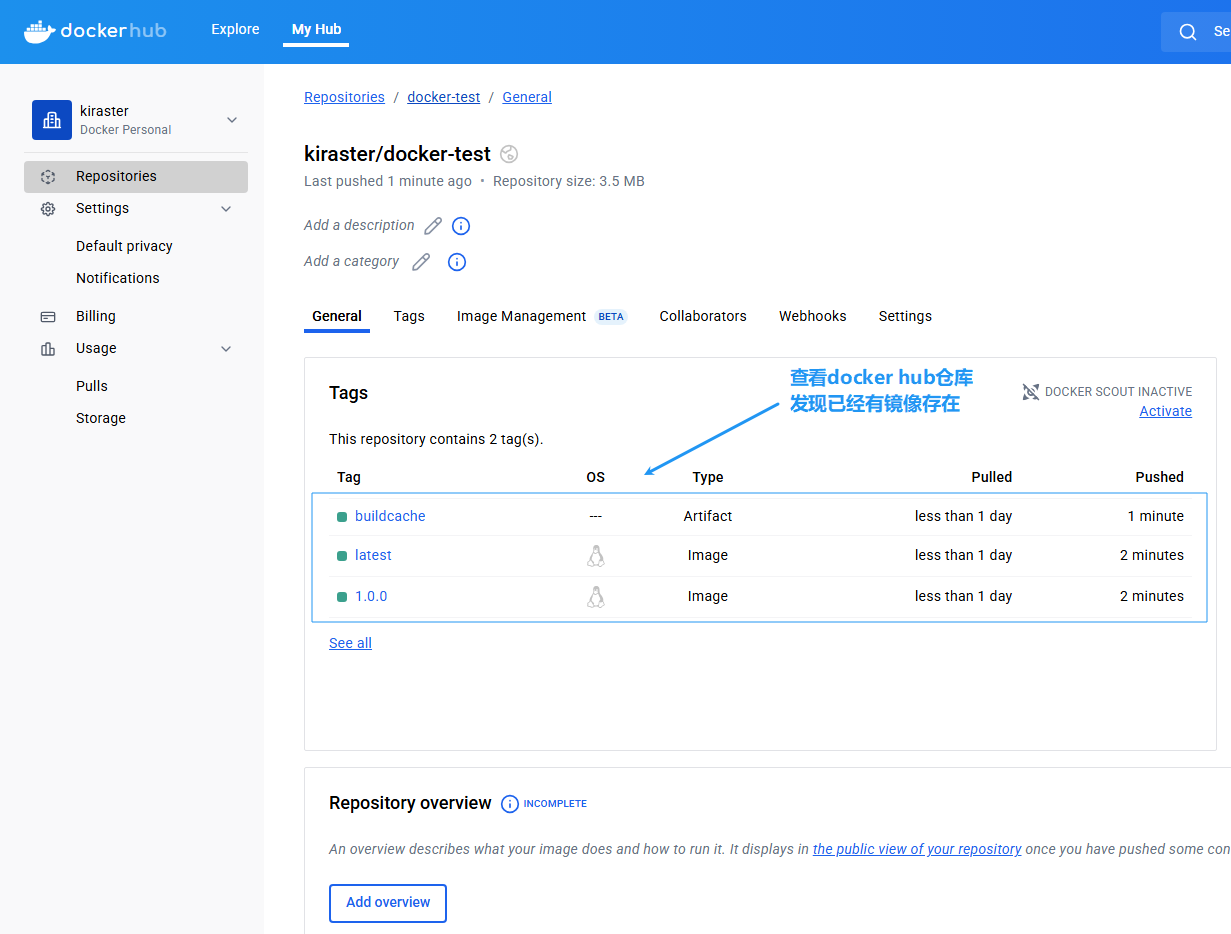
Task: Click the docker-test breadcrumb link
Action: [444, 97]
